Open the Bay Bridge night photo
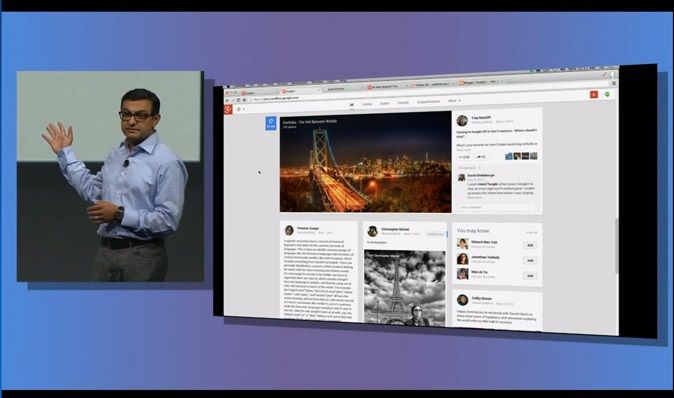This screenshot has width=674, height=398. tap(365, 162)
